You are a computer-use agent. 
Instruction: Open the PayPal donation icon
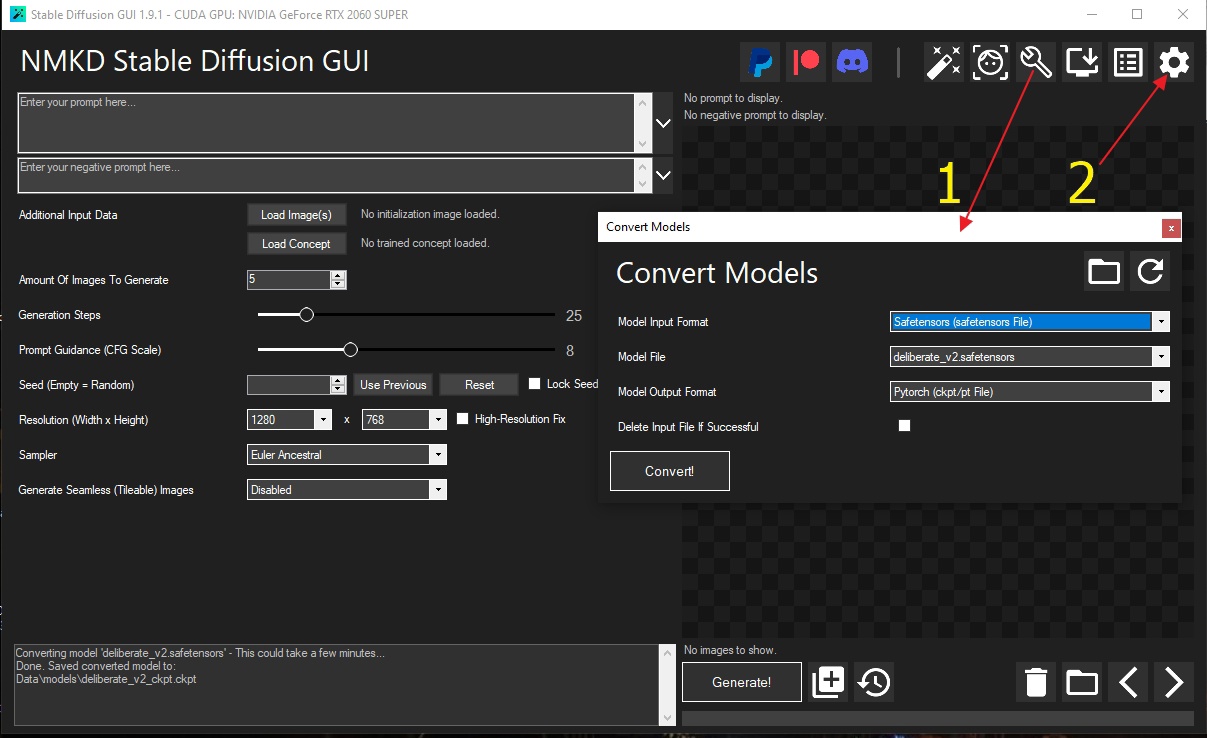click(760, 62)
